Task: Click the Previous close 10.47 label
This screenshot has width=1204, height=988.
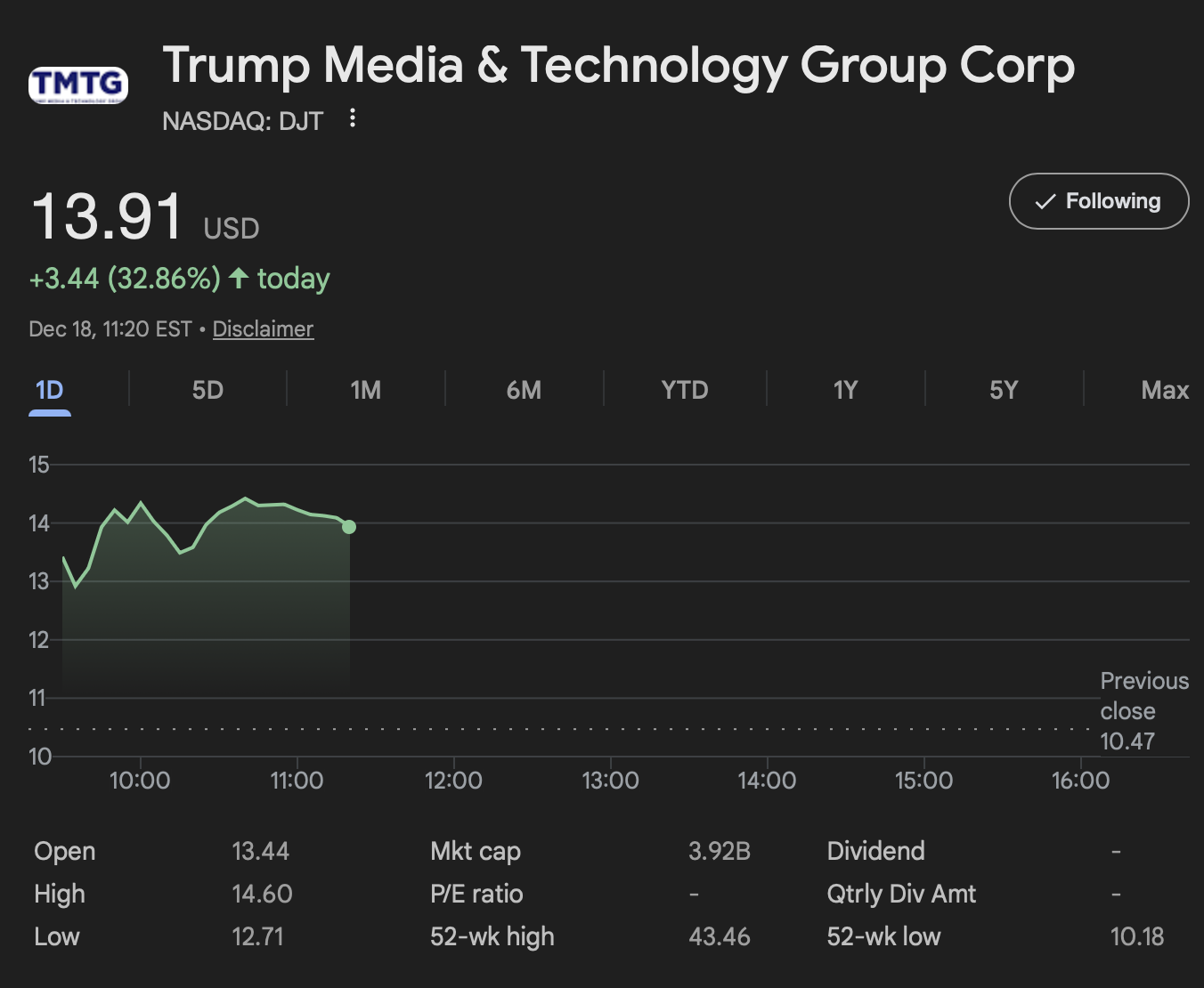Action: pos(1143,711)
